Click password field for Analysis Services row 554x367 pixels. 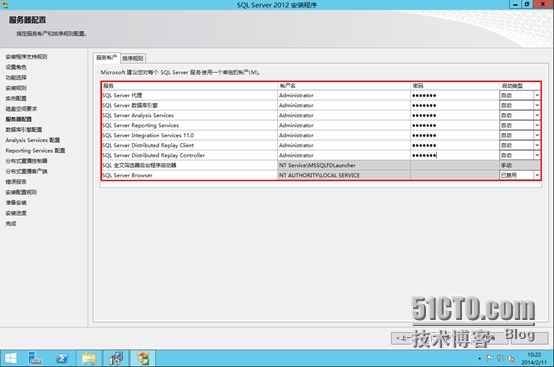[x=454, y=116]
